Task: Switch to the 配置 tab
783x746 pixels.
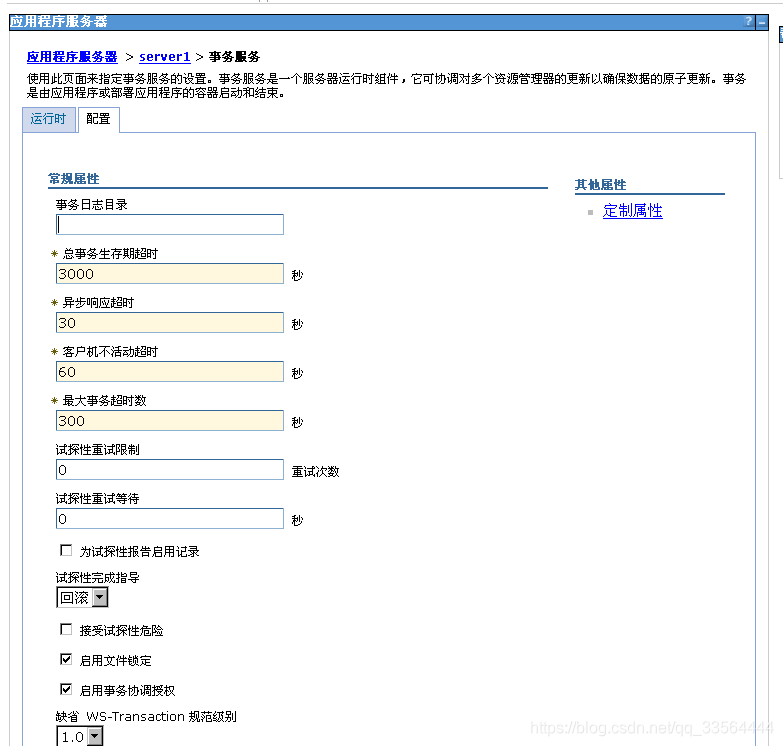Action: [98, 119]
